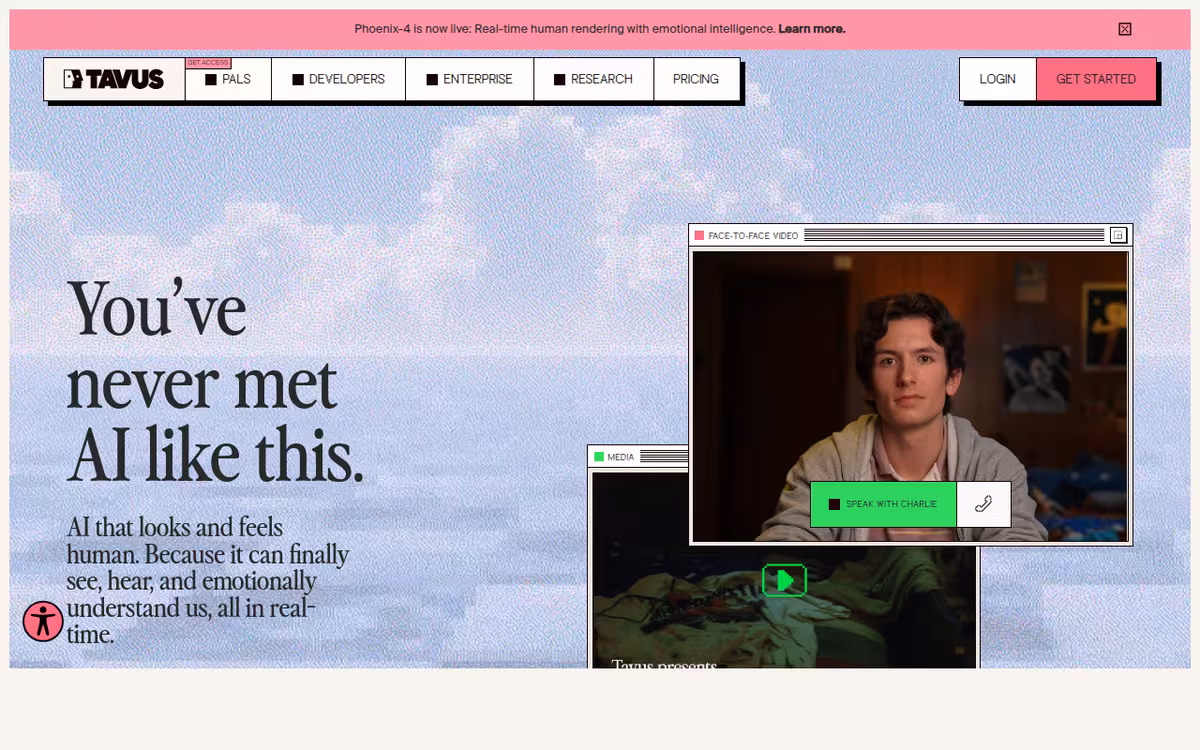This screenshot has height=750, width=1200.
Task: Click the GET ACCESS tag above PALS
Action: [208, 62]
